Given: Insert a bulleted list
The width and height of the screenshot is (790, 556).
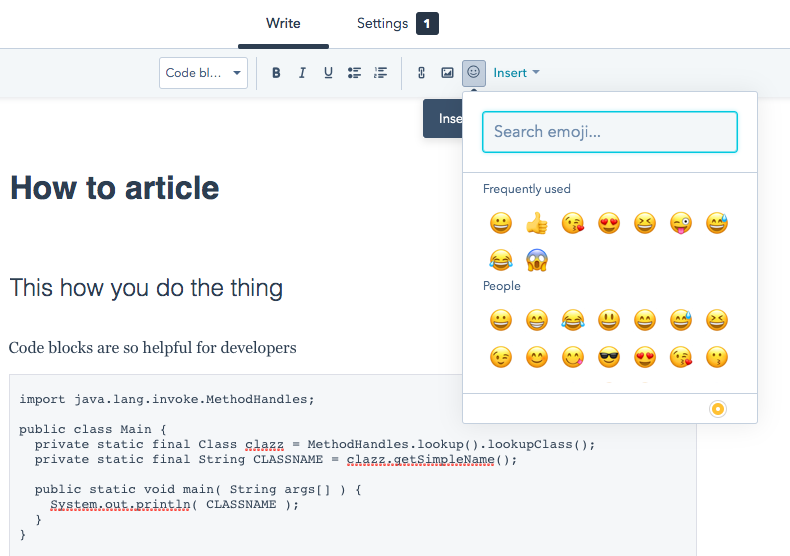Looking at the screenshot, I should (x=354, y=73).
